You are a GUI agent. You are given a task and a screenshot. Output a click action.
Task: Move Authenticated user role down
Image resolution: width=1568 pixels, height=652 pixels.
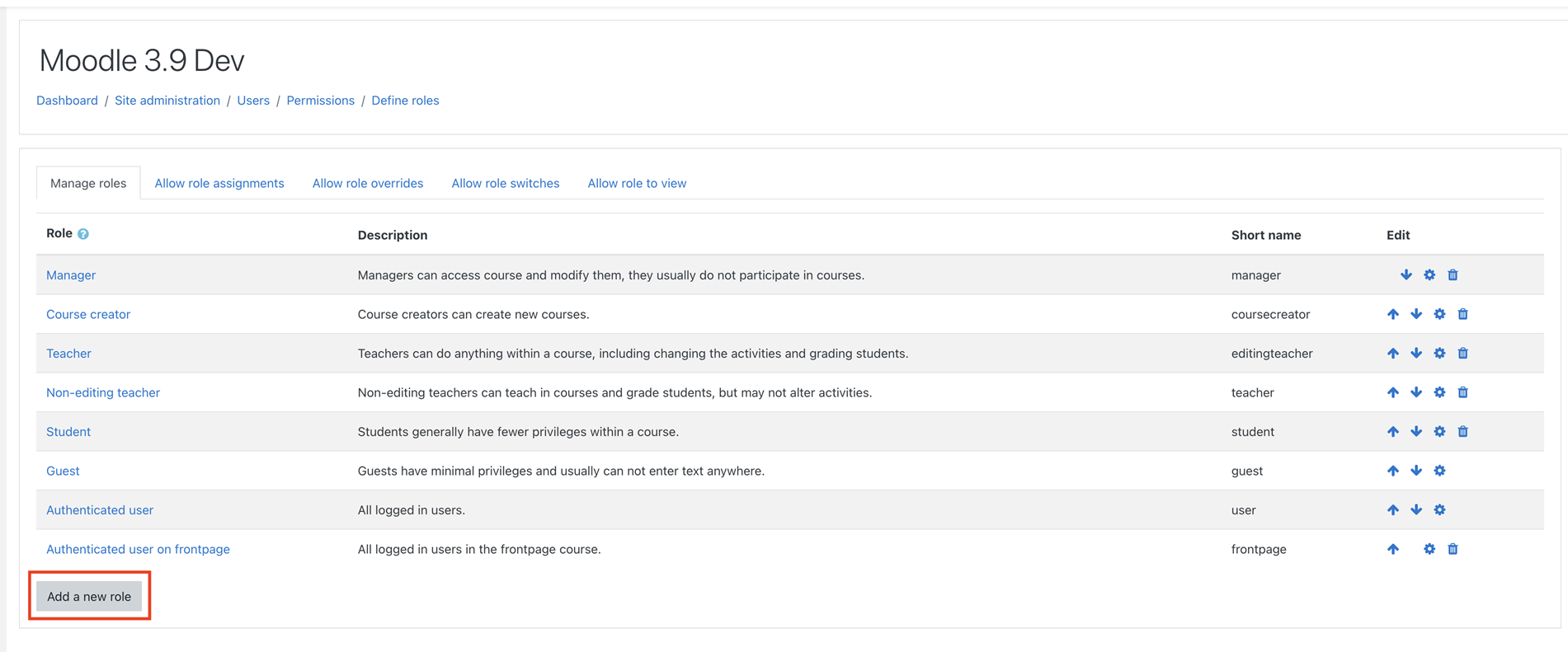tap(1416, 509)
